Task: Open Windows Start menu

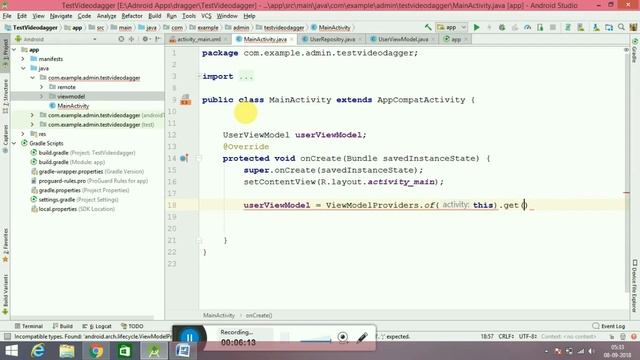Action: coord(11,351)
